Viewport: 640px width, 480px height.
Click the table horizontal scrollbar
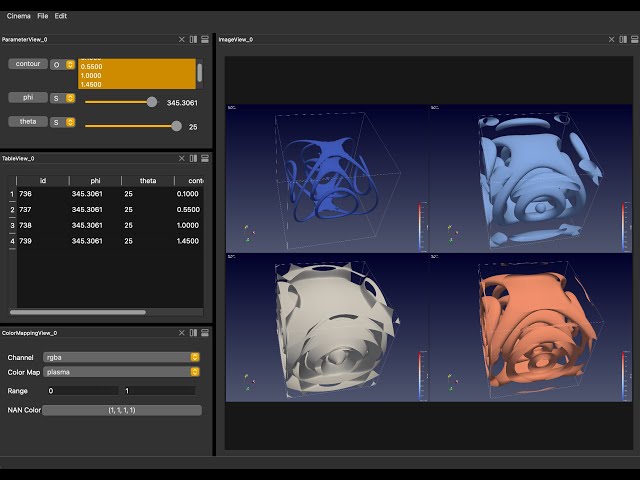(78, 312)
